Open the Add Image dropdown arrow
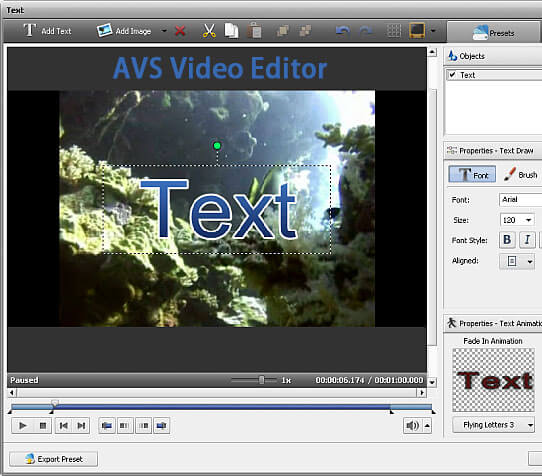Screen dimensions: 542x476 tap(164, 31)
